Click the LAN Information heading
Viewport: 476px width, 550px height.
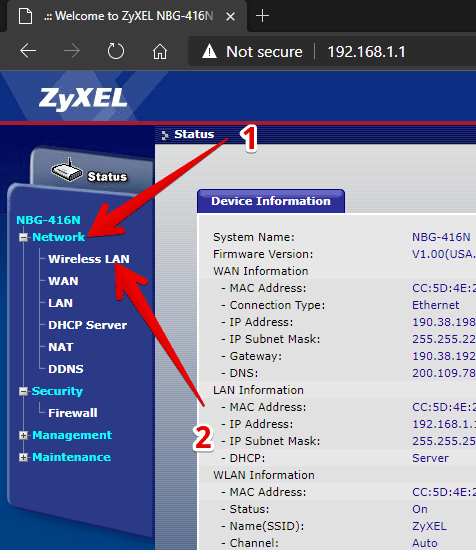pyautogui.click(x=258, y=390)
